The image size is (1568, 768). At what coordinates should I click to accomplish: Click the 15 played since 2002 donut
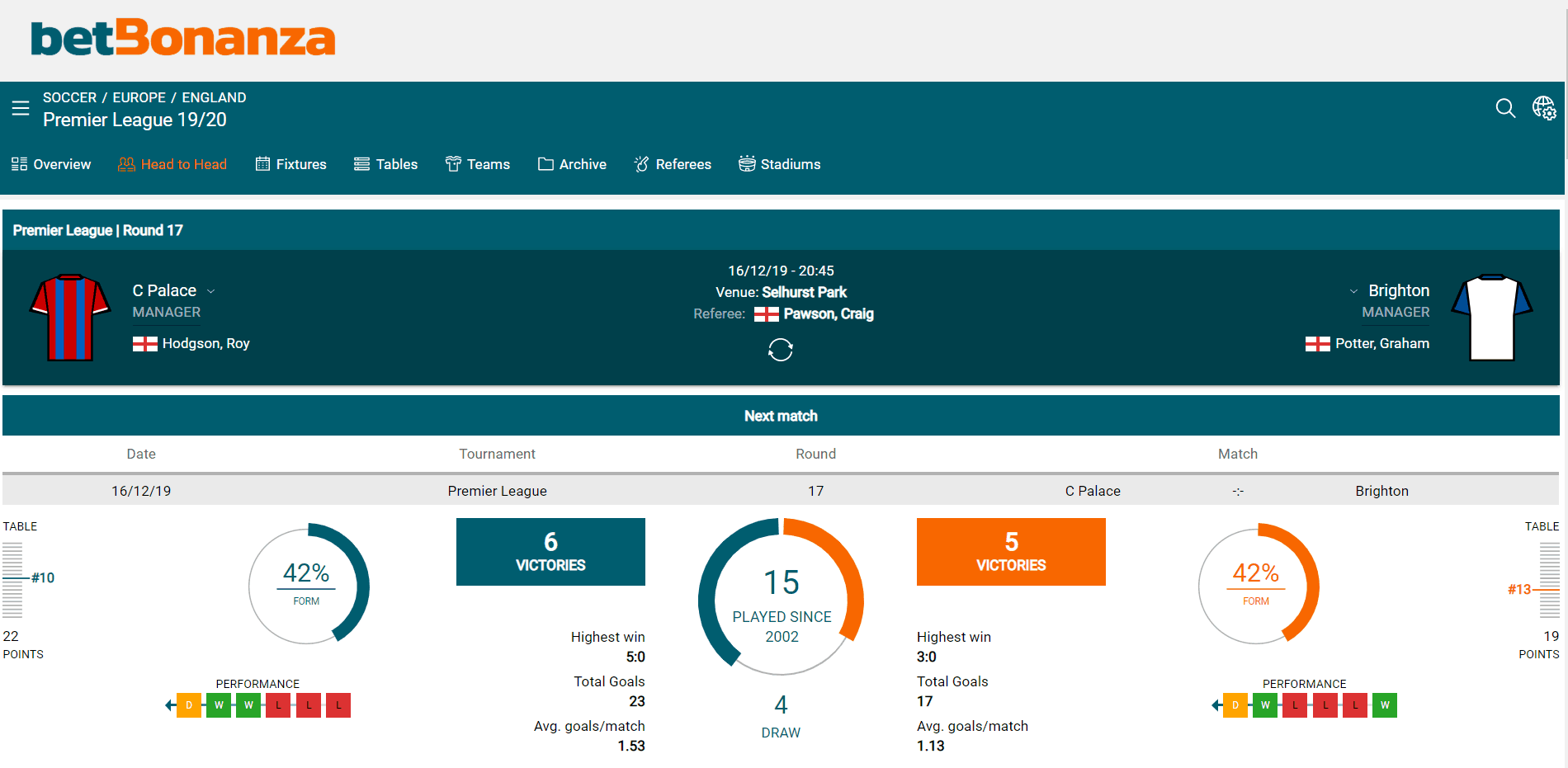pyautogui.click(x=781, y=596)
